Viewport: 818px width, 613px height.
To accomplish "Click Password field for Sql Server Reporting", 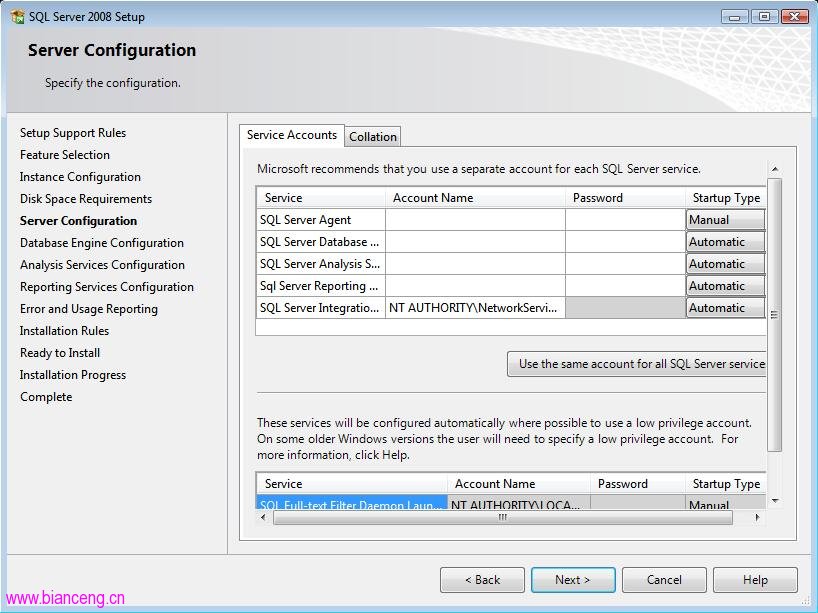I will pos(625,286).
